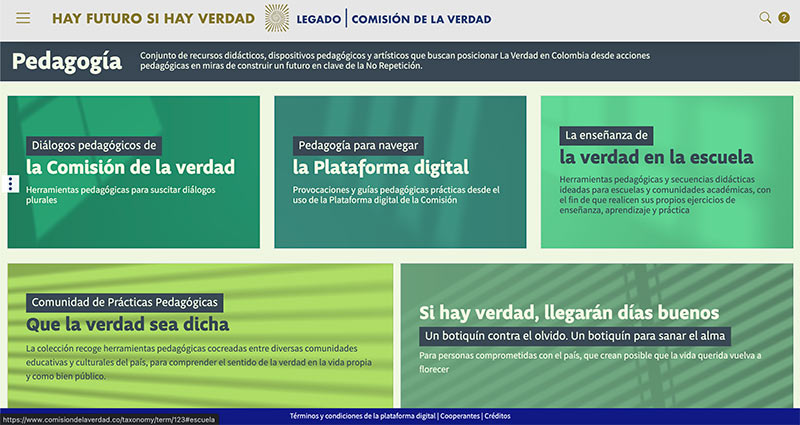This screenshot has height=425, width=800.
Task: Click 'La colección recoge herramientas pedagógicas' description
Action: 199,362
